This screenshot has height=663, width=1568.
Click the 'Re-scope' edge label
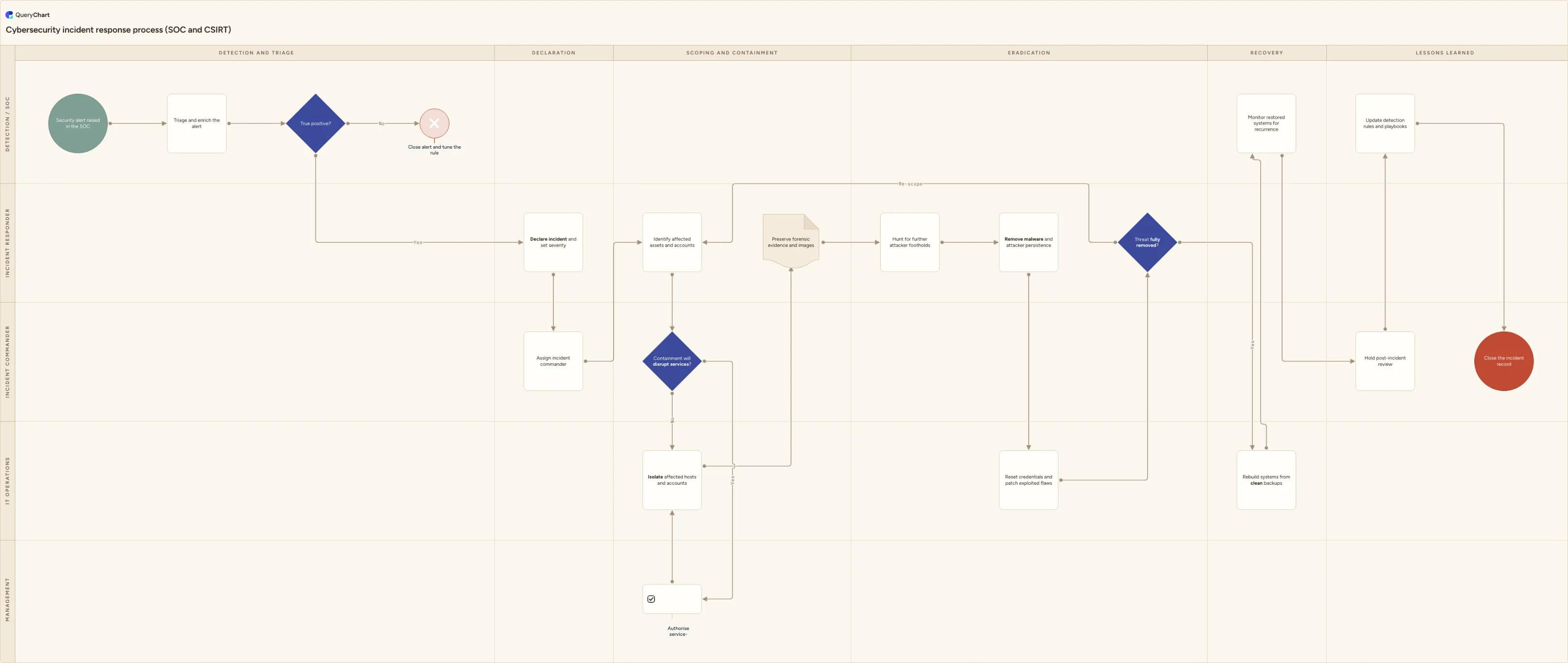910,184
